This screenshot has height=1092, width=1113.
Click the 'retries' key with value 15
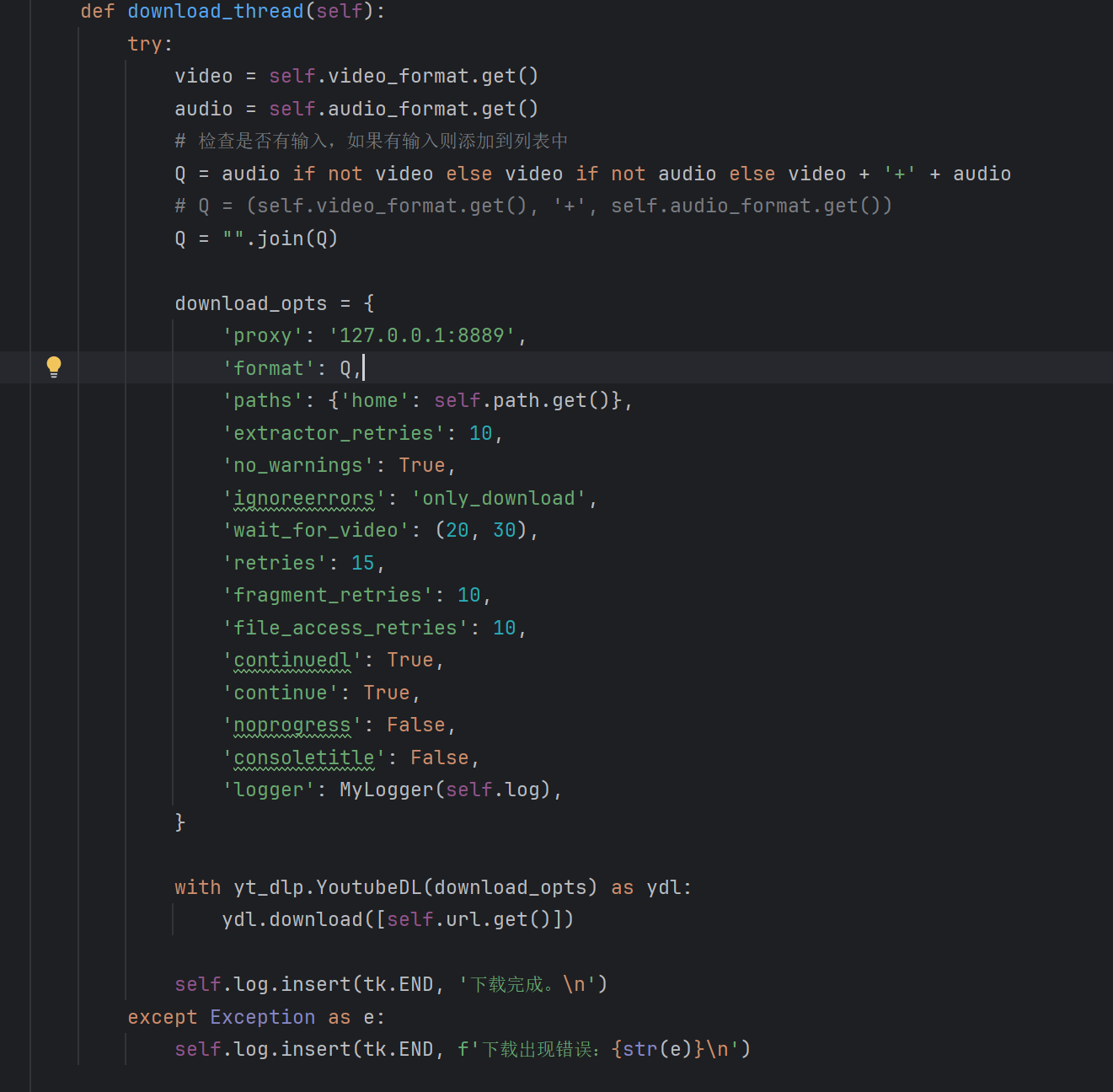point(275,563)
